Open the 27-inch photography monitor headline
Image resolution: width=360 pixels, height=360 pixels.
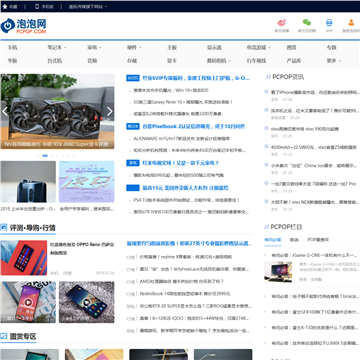[x=189, y=244]
